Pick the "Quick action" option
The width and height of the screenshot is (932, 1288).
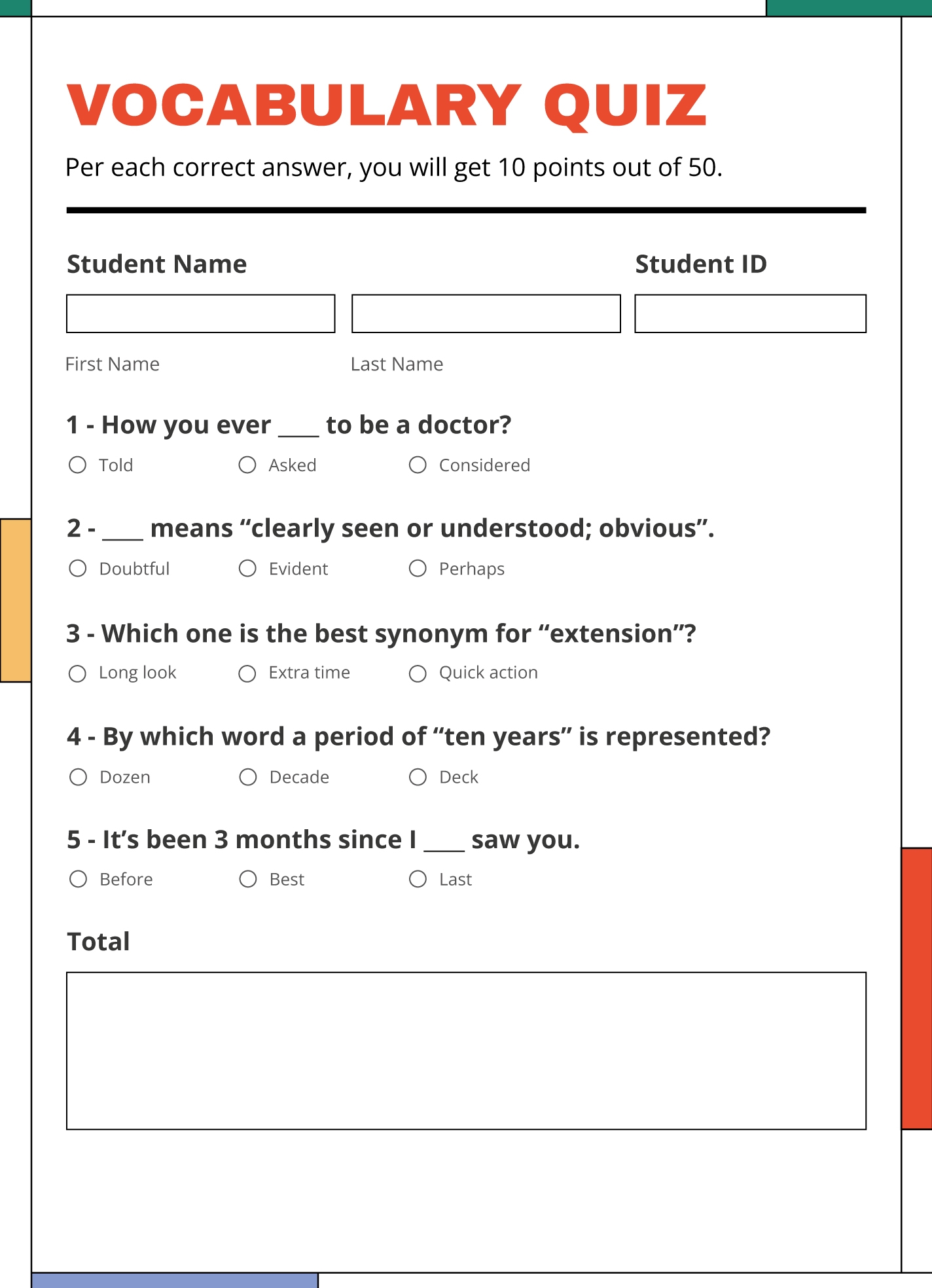pos(418,673)
